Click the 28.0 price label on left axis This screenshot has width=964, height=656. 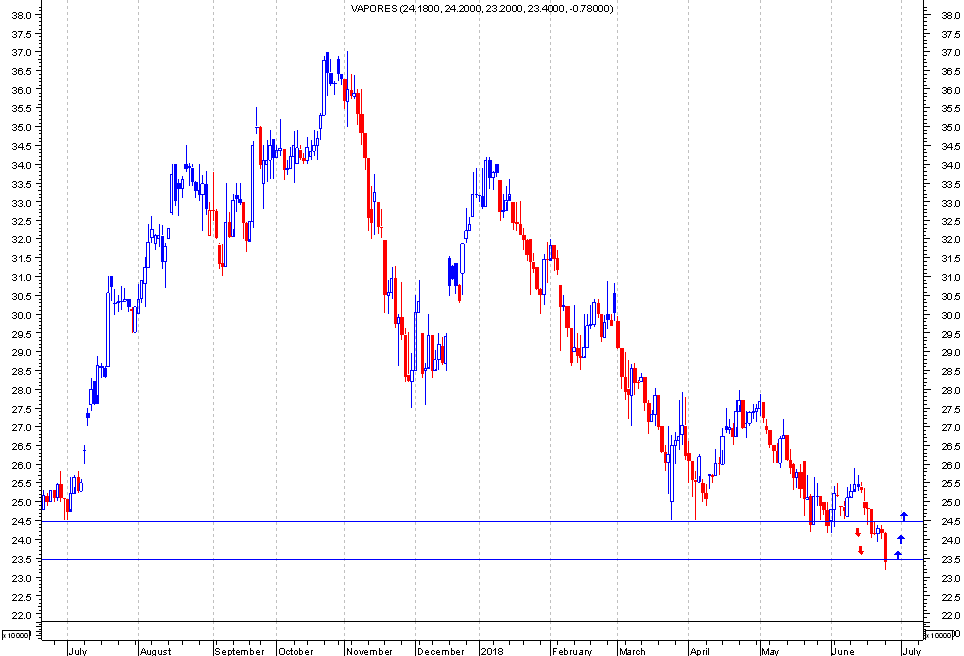click(22, 390)
